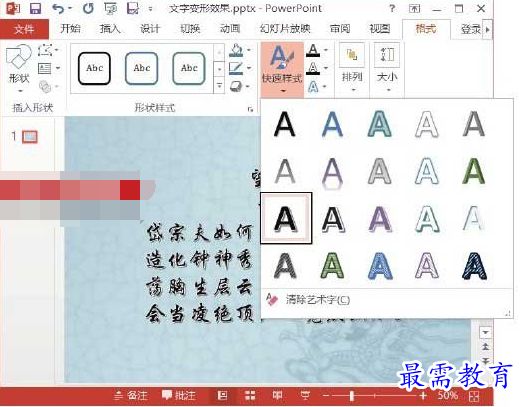Screen dimensions: 521x407
Task: Open the 插入 insert tab
Action: [110, 29]
